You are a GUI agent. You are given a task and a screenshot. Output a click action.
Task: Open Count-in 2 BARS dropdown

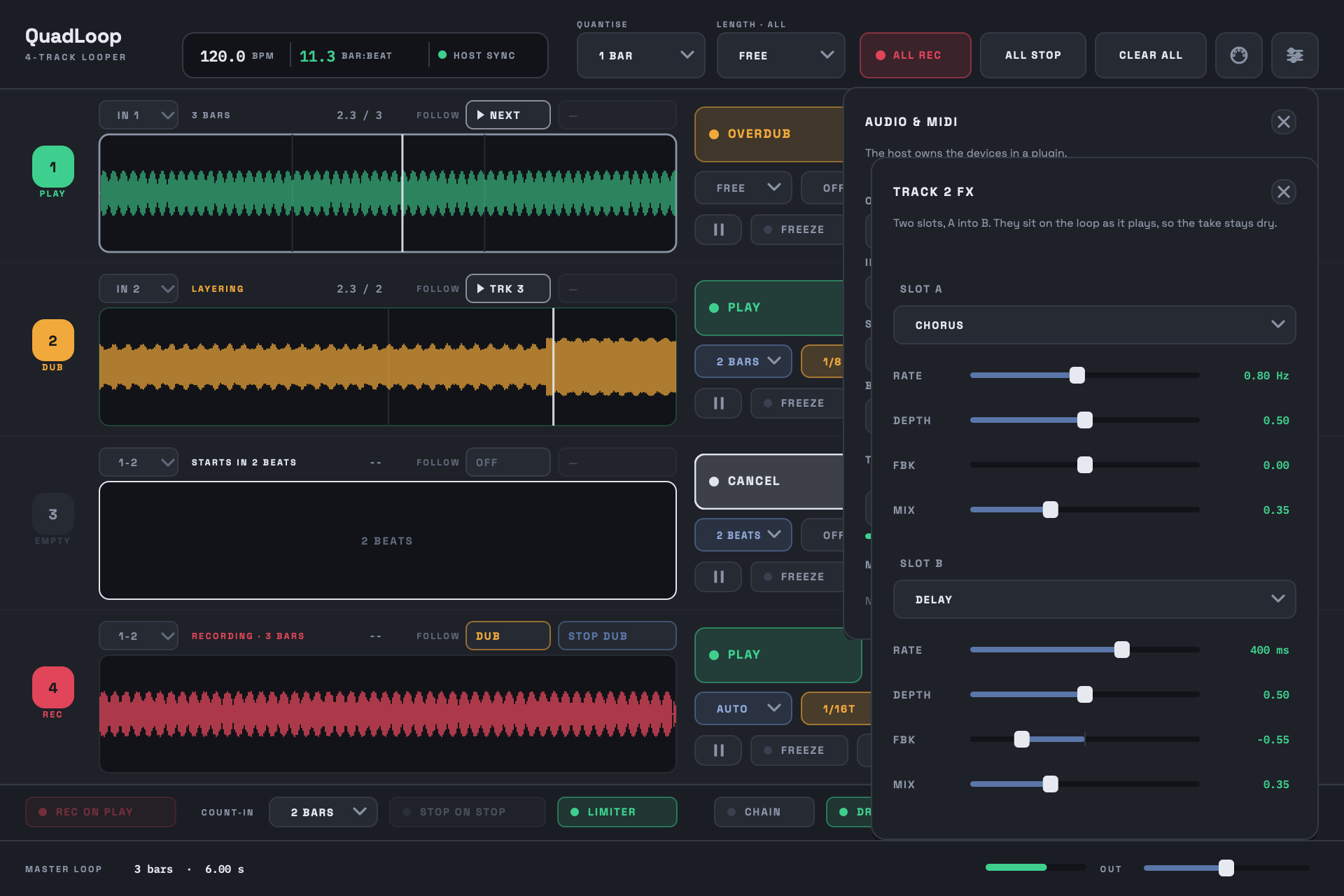click(x=323, y=812)
